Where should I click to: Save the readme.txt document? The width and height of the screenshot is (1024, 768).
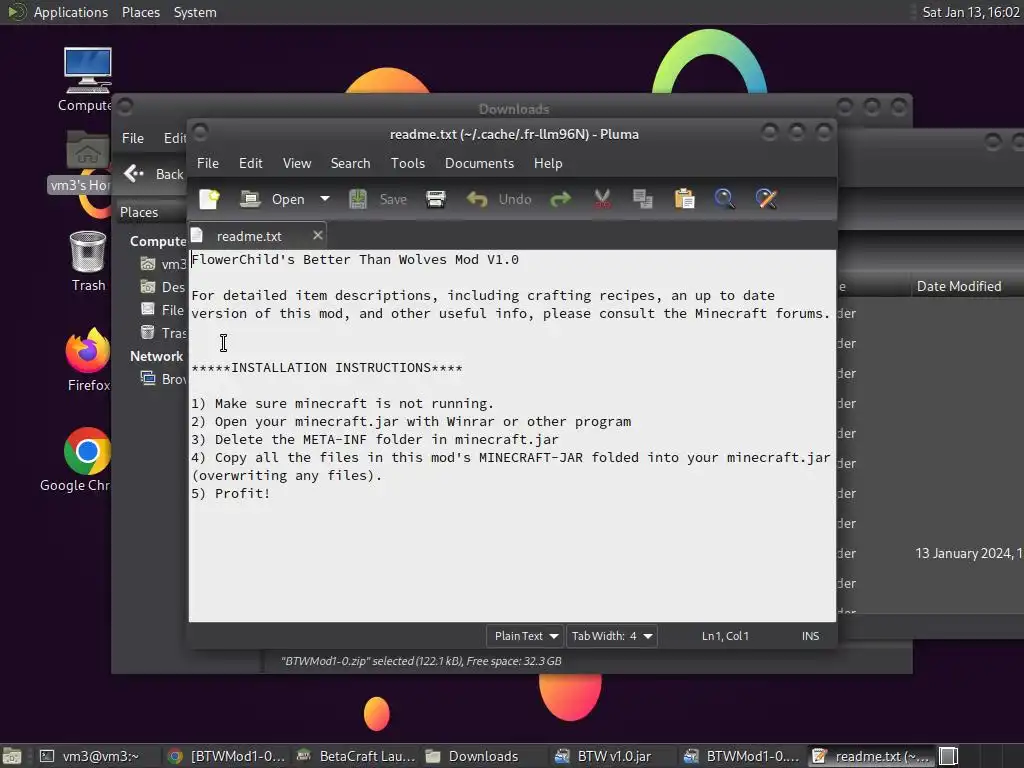377,199
